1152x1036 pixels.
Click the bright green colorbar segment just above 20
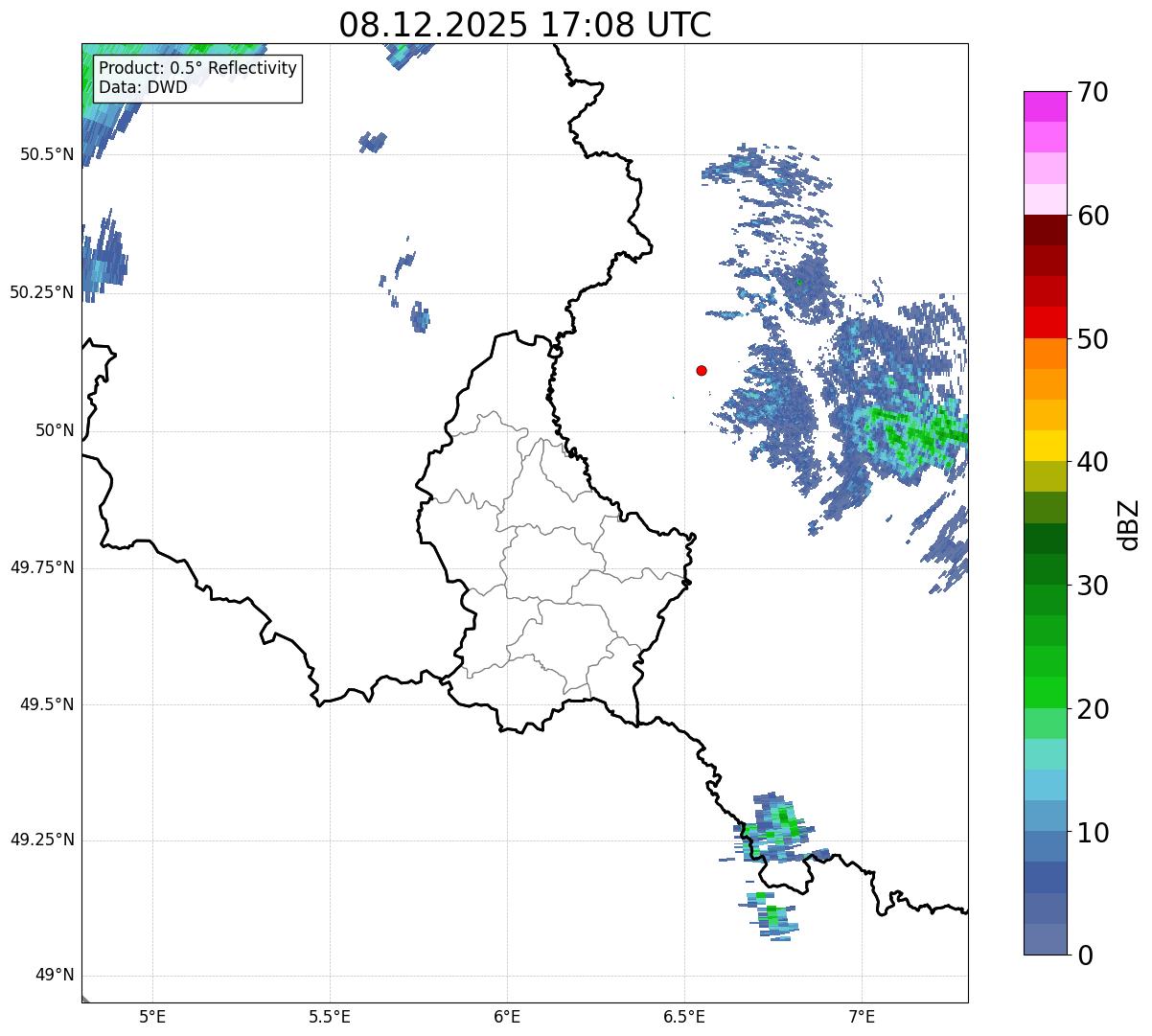[1046, 693]
